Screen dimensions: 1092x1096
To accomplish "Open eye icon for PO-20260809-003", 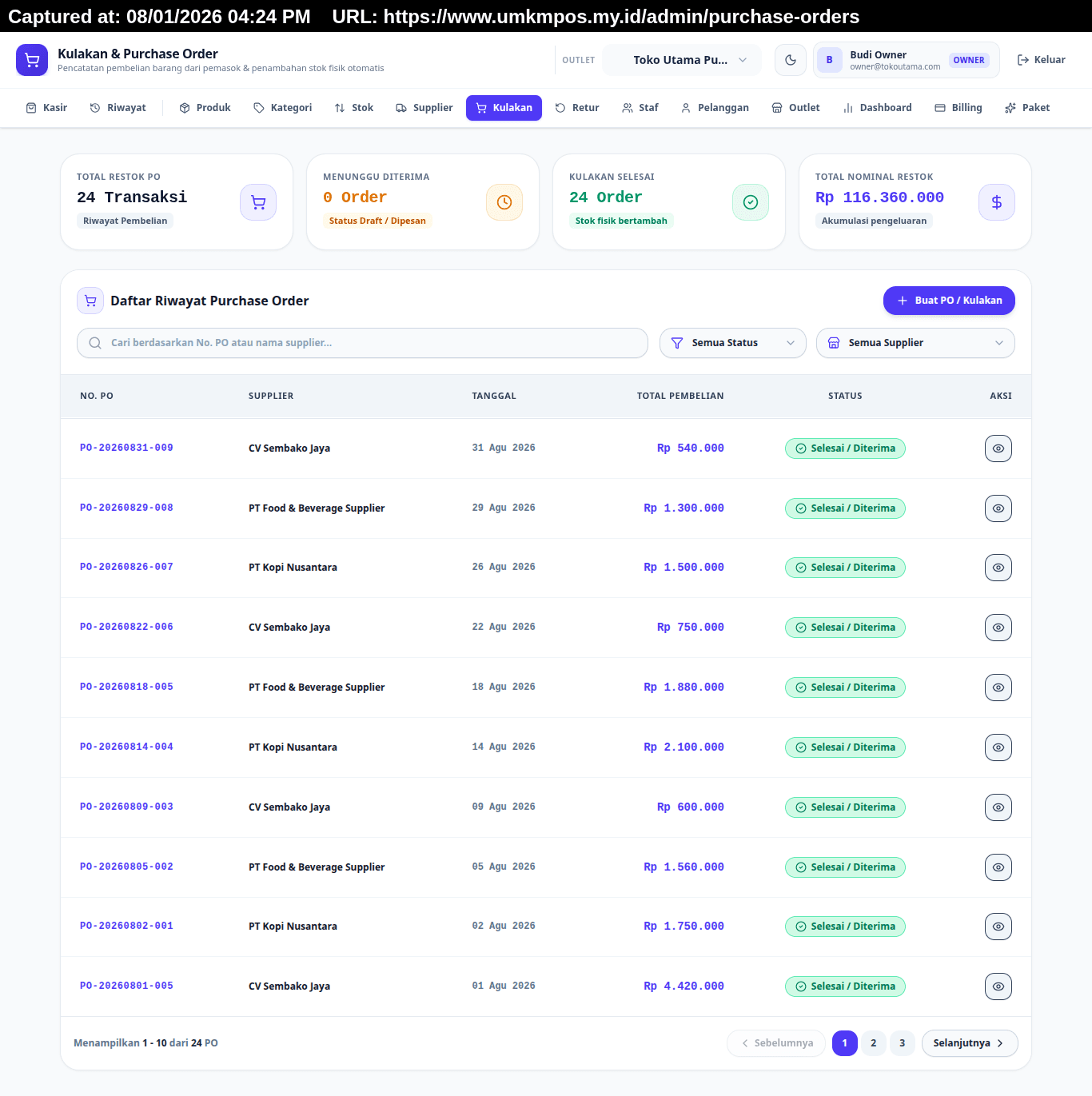I will click(998, 807).
